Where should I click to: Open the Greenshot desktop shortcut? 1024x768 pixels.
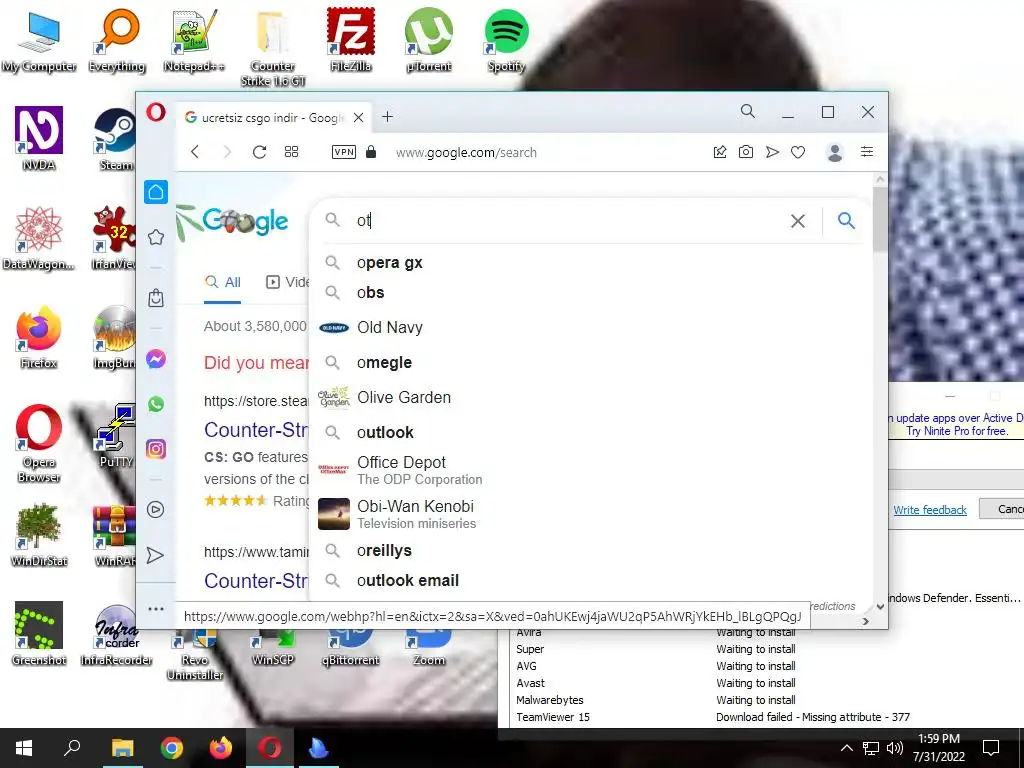point(39,633)
